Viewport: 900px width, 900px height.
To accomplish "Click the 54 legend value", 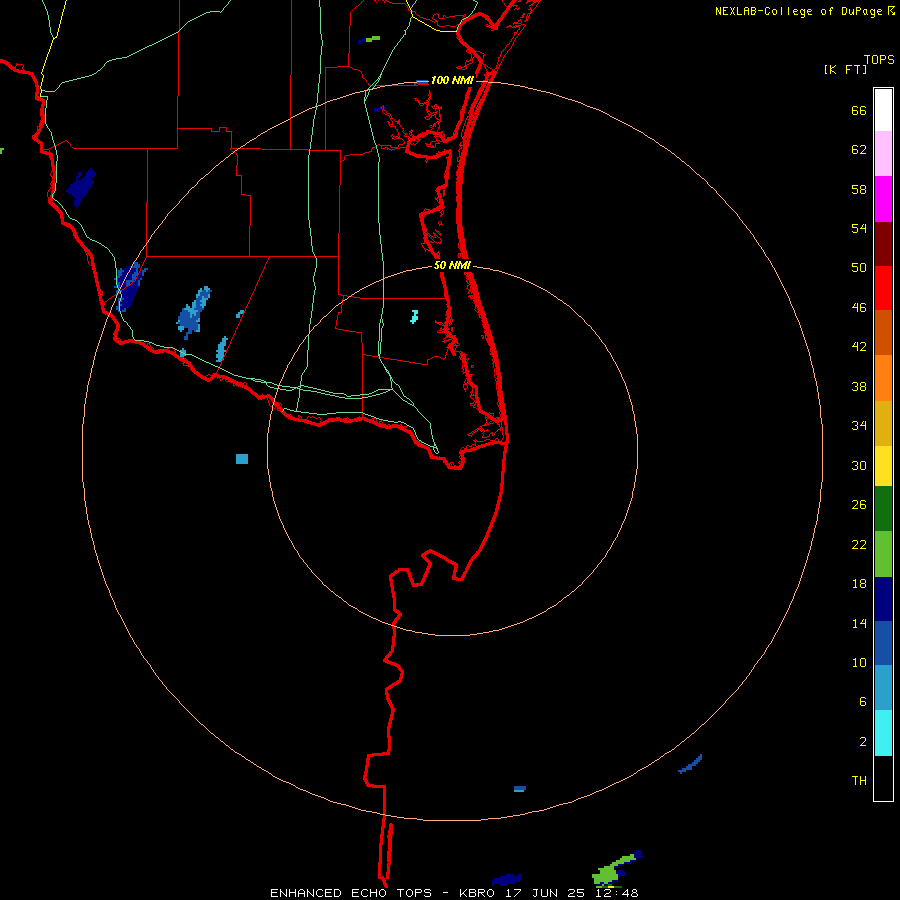I will (x=859, y=228).
